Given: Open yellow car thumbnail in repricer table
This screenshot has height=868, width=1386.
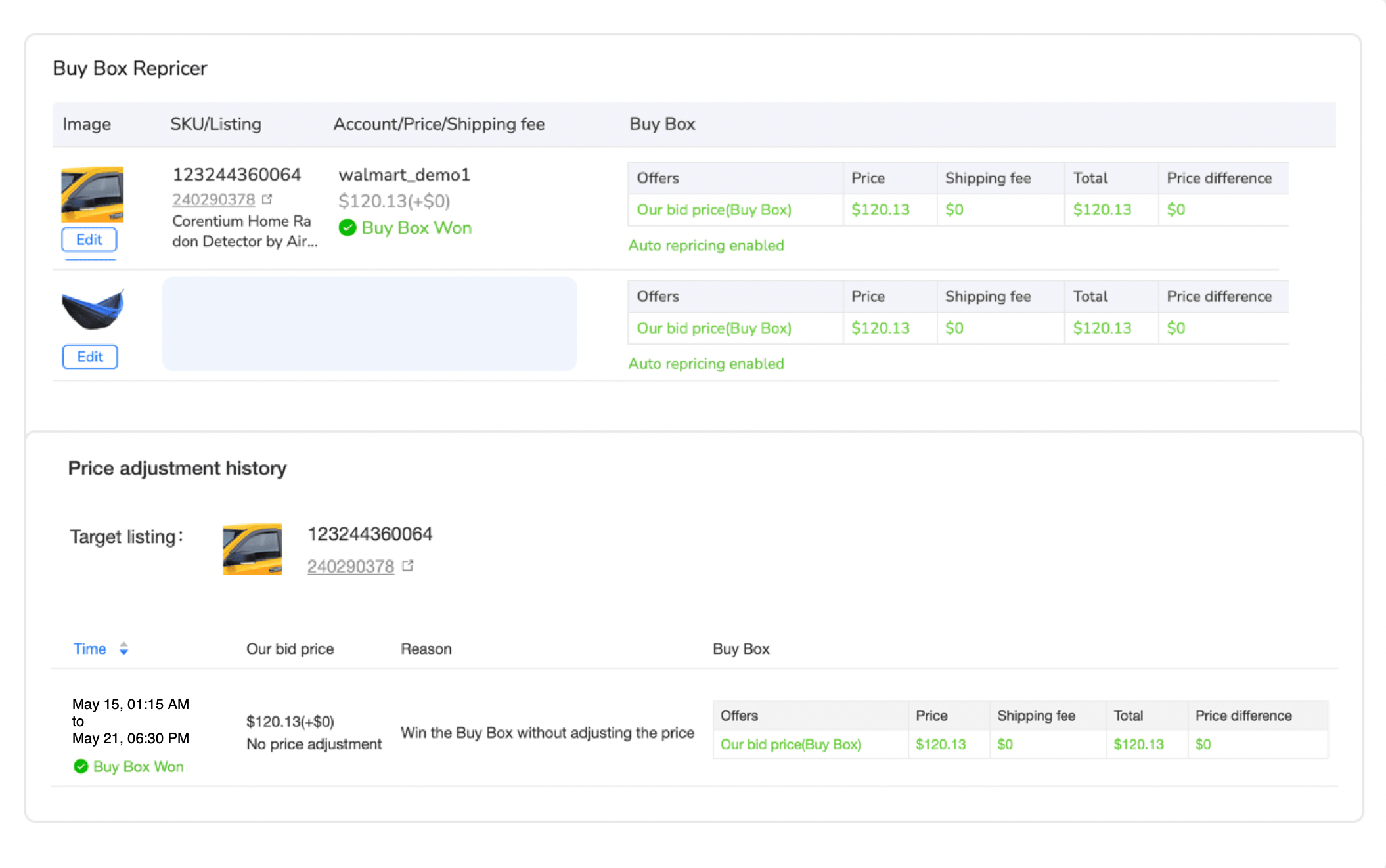Looking at the screenshot, I should point(92,194).
